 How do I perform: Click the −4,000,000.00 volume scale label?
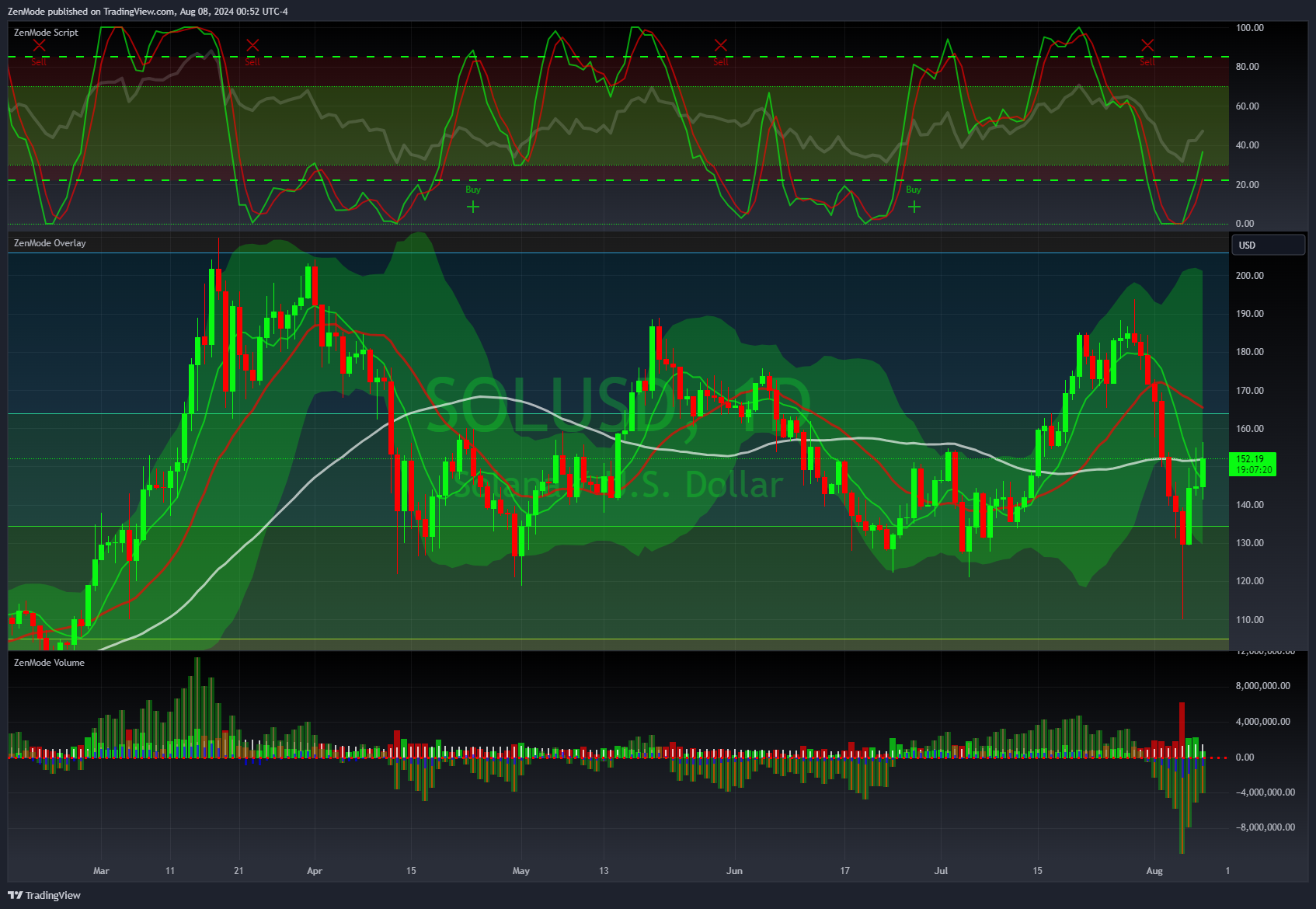click(1266, 792)
